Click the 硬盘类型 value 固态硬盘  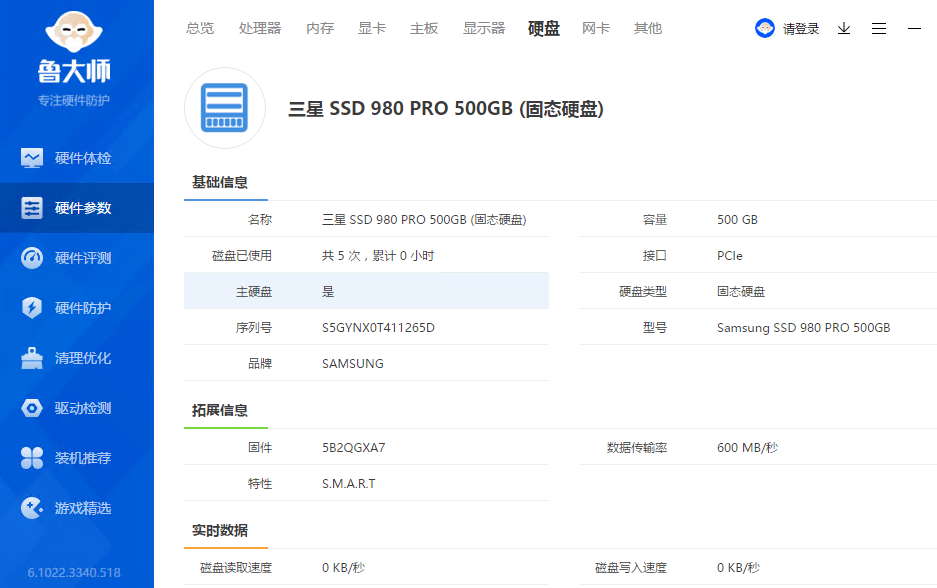[741, 292]
